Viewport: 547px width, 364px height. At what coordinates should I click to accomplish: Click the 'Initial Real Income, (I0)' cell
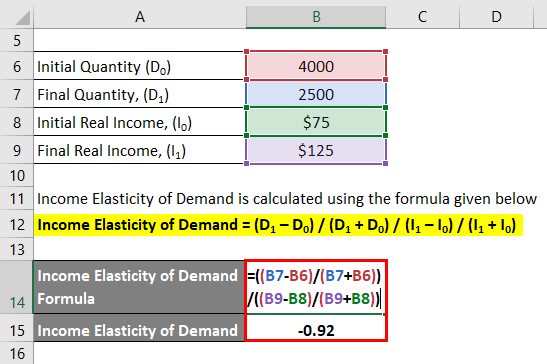click(x=140, y=122)
